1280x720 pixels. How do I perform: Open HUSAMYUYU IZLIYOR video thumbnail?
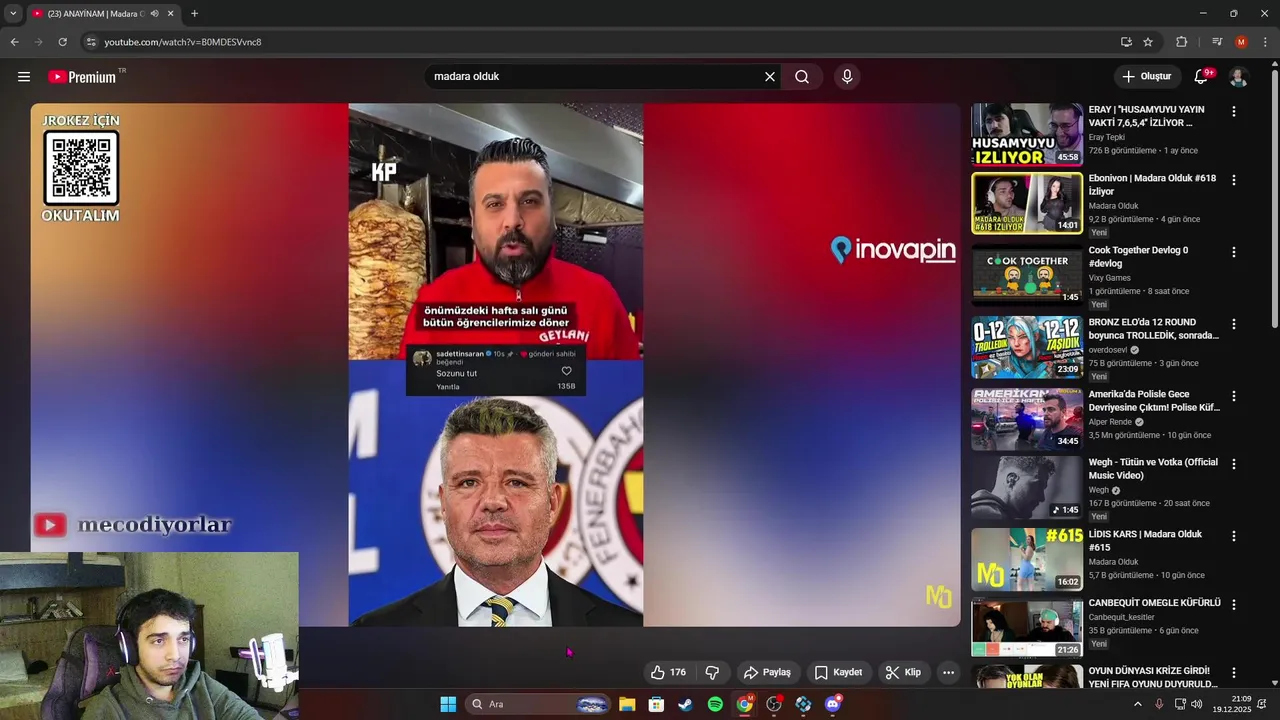click(1027, 135)
